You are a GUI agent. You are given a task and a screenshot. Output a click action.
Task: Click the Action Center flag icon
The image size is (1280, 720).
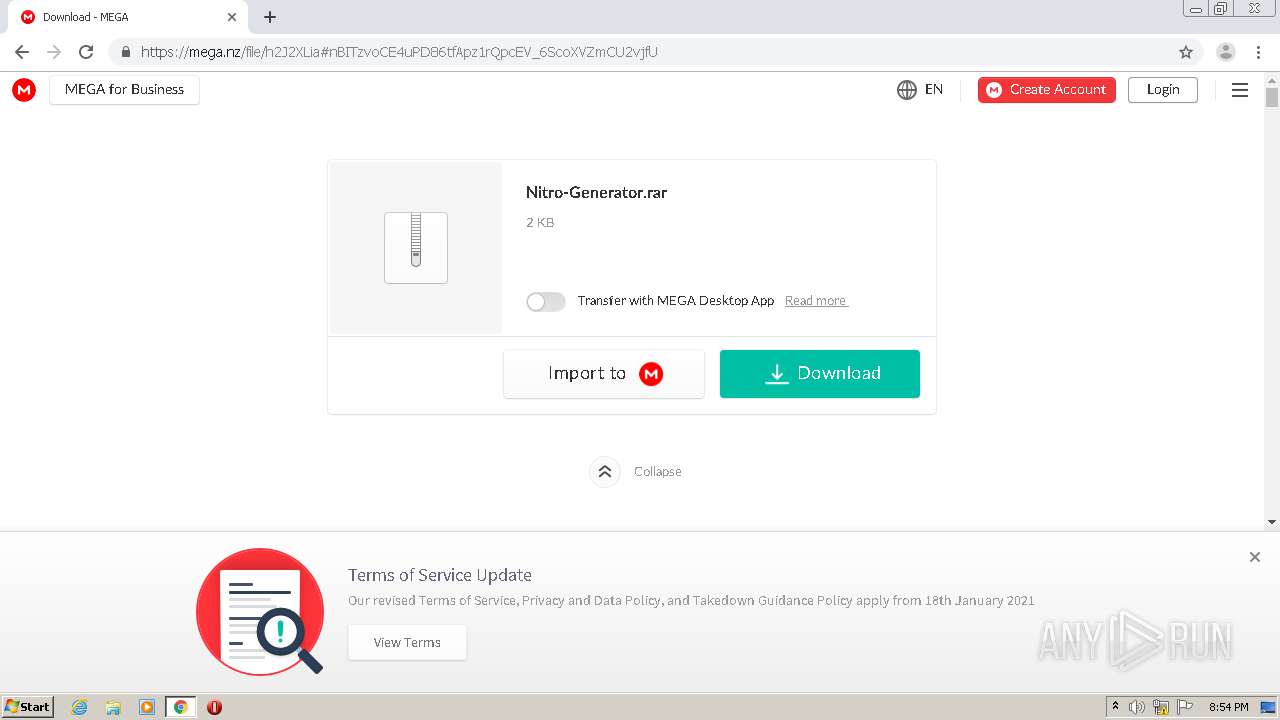click(x=1185, y=707)
